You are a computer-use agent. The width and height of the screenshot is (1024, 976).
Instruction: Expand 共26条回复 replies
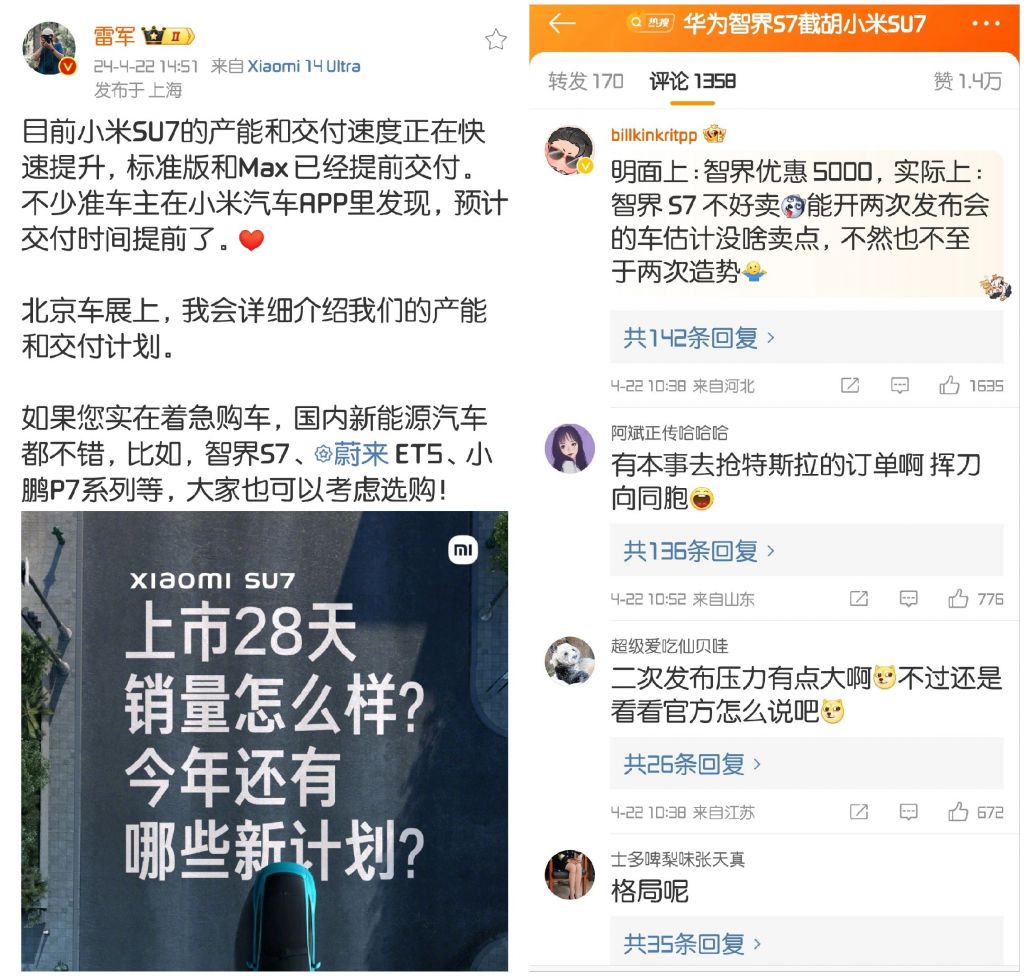[x=692, y=764]
